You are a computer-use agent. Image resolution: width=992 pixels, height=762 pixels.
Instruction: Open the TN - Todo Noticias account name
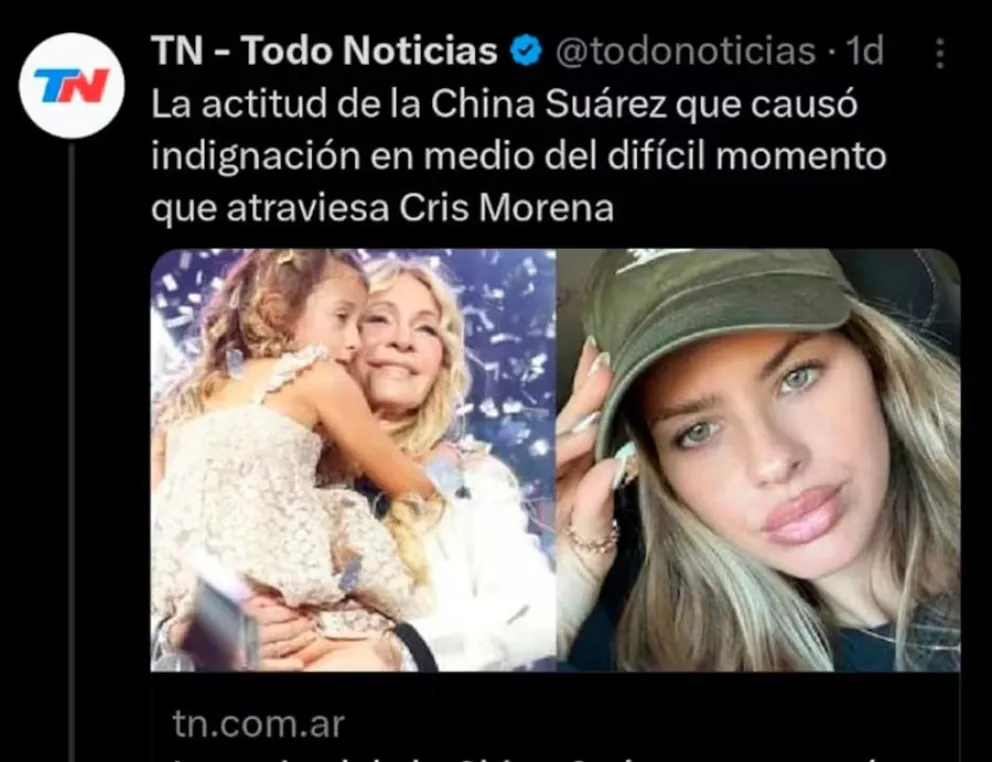(325, 51)
